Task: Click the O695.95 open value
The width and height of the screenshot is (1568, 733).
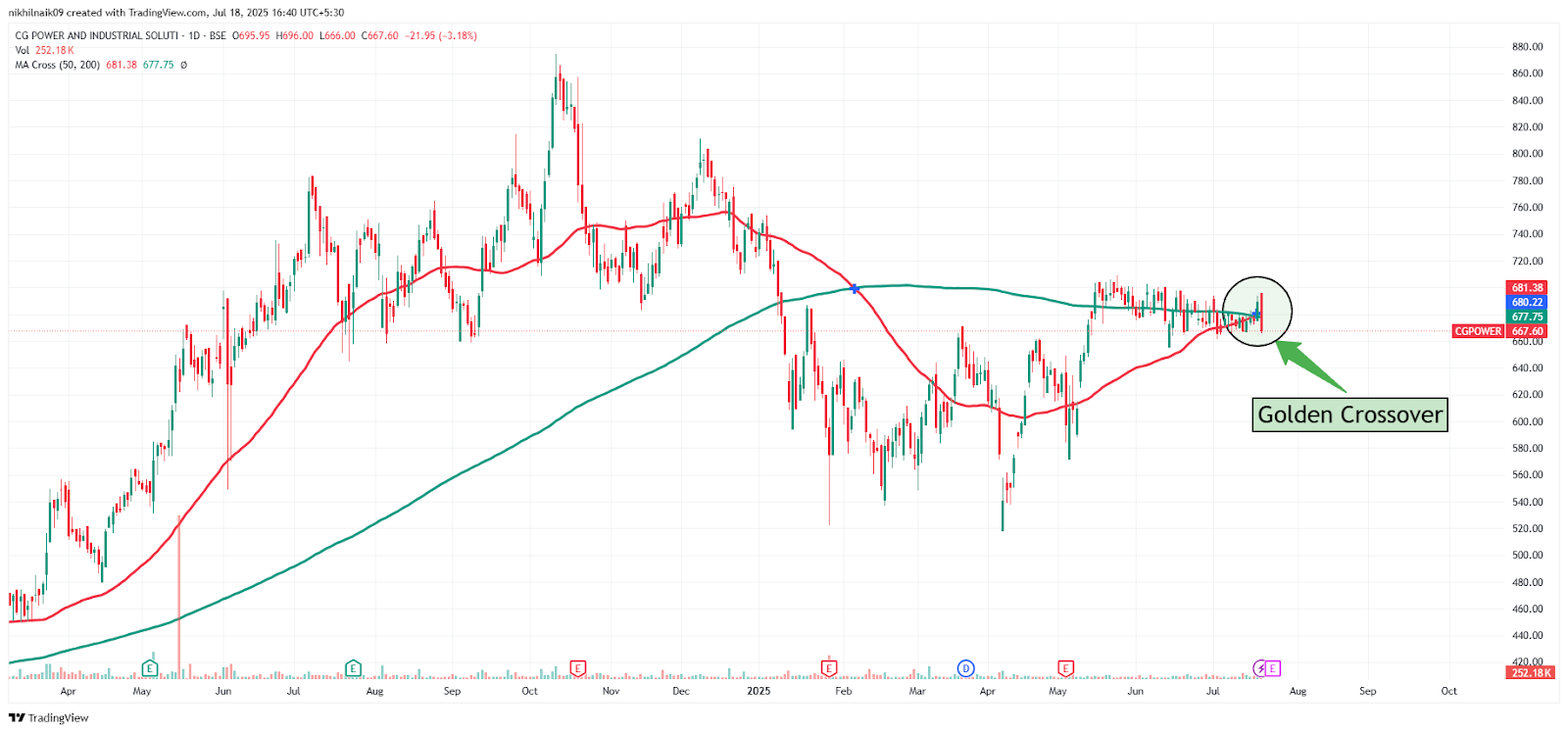Action: click(251, 35)
